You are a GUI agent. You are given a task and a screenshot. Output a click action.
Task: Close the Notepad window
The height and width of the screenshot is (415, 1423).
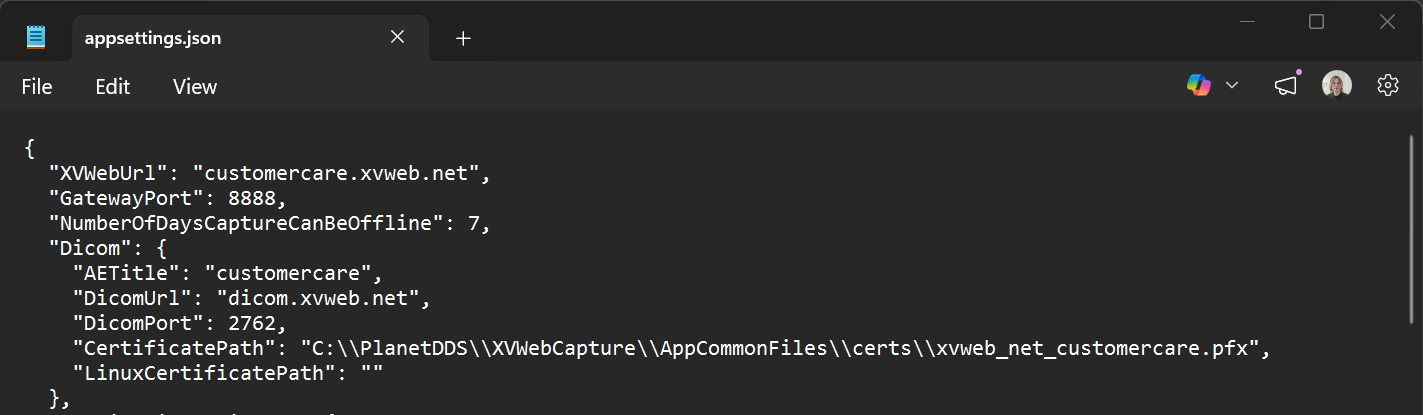click(x=1387, y=21)
